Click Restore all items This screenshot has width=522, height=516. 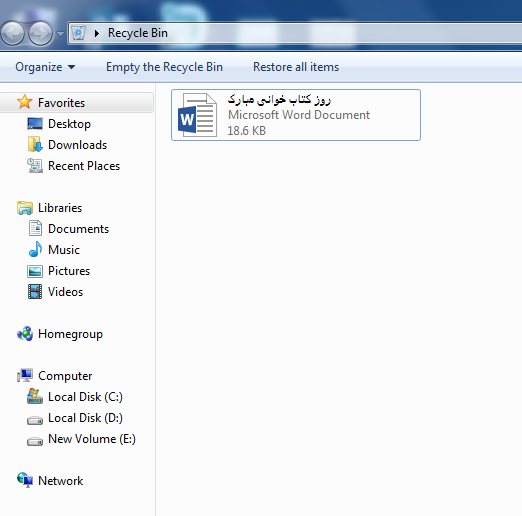click(x=296, y=67)
